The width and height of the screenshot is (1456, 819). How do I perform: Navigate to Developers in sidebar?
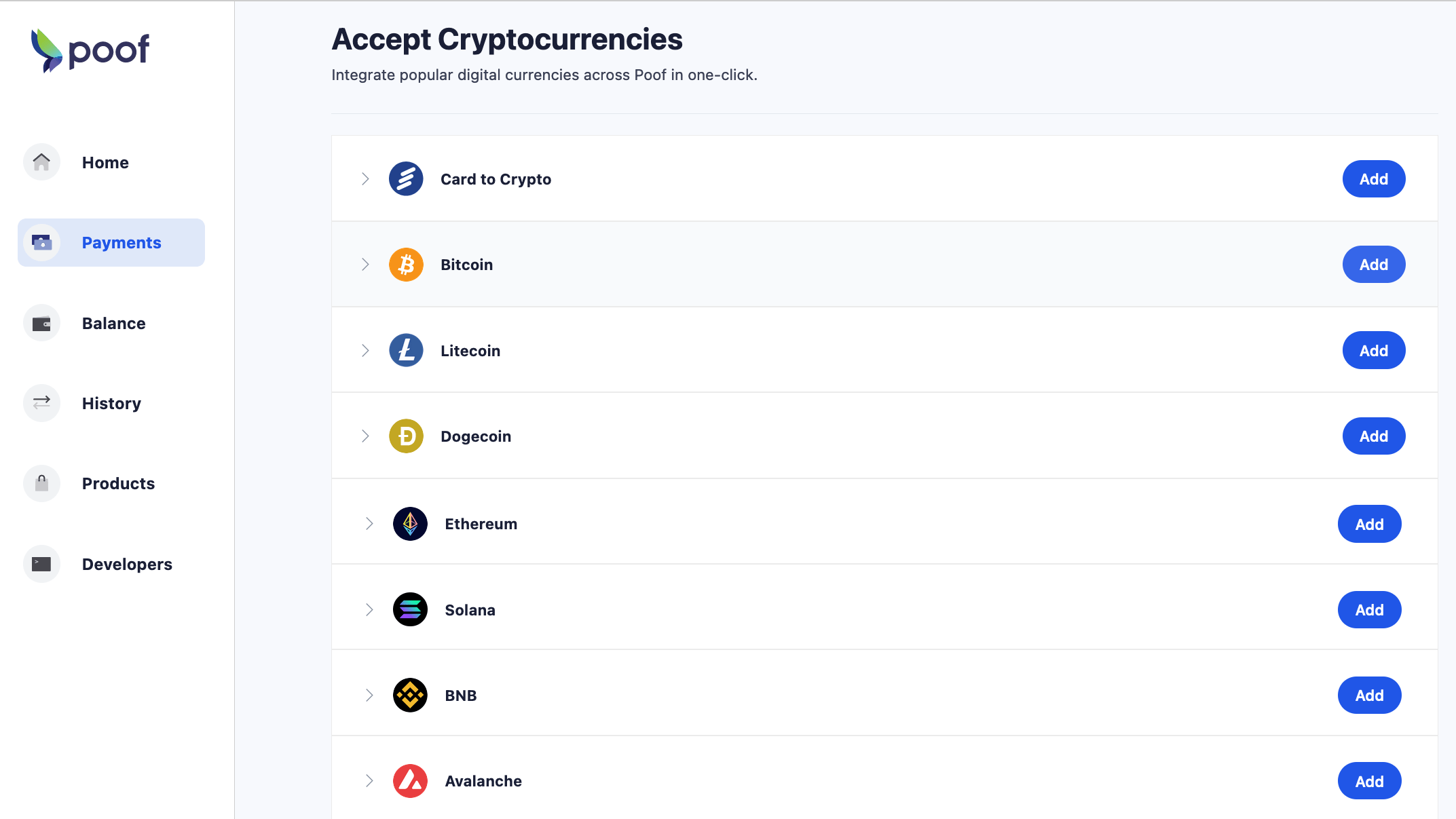[x=127, y=565]
